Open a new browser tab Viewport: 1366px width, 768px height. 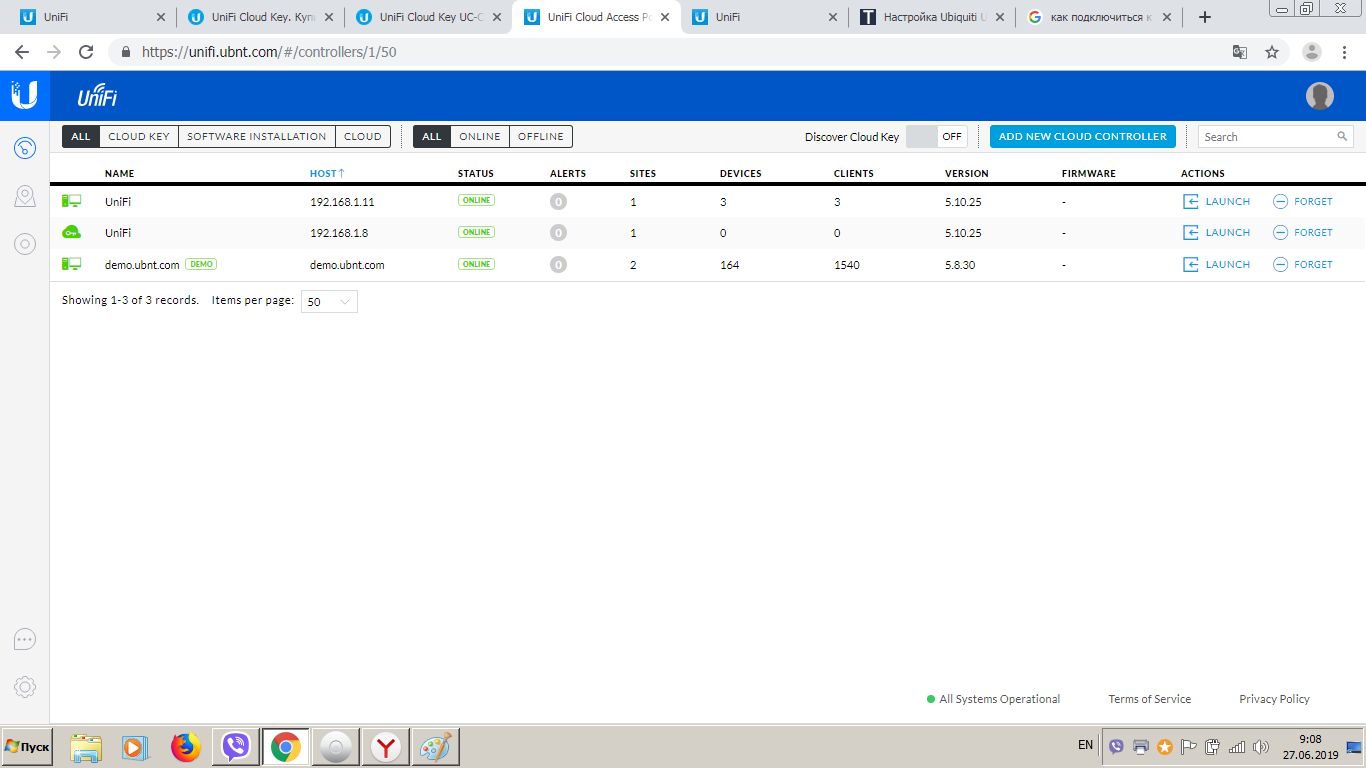point(1205,17)
